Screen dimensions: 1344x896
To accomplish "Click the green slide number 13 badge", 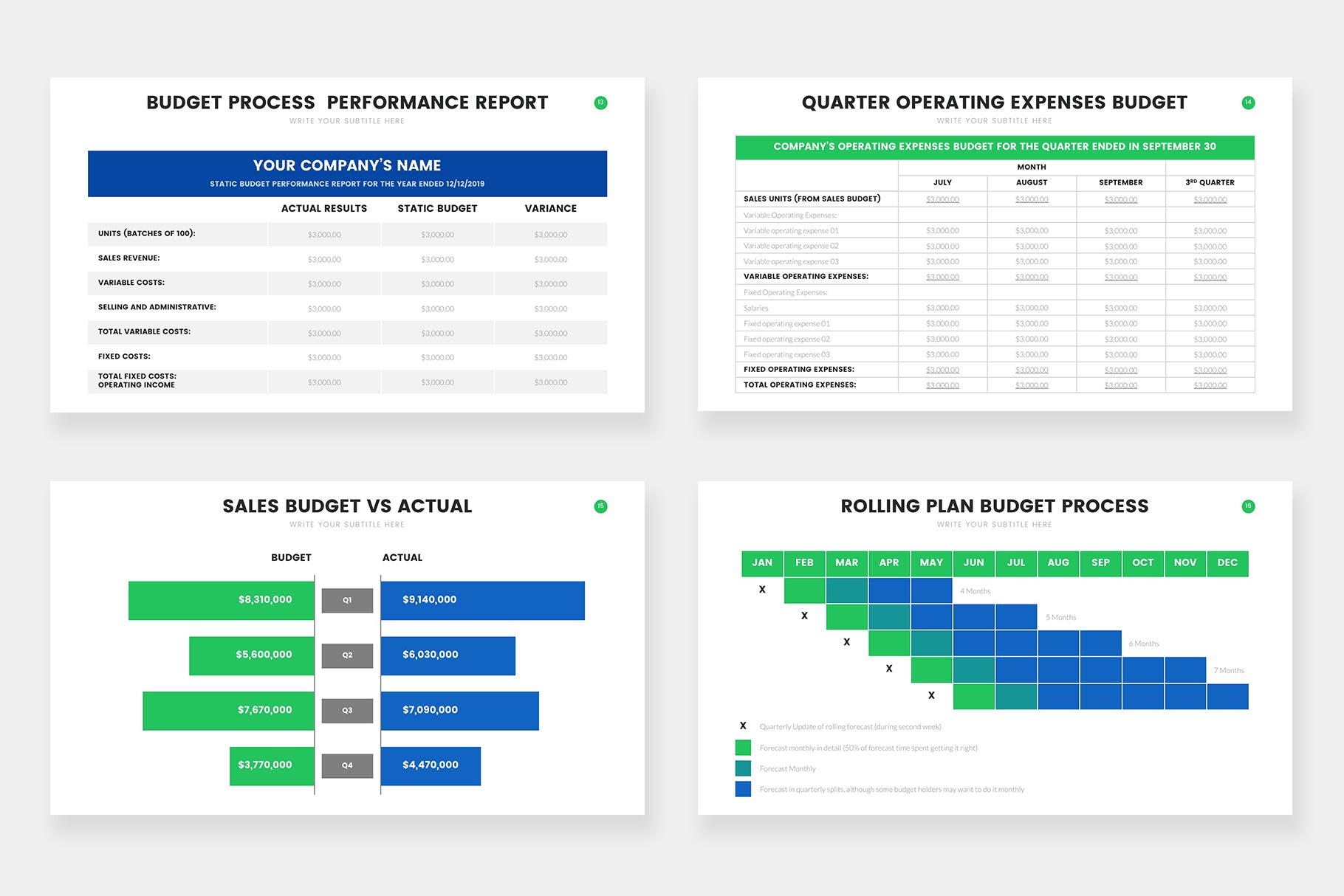I will click(600, 103).
